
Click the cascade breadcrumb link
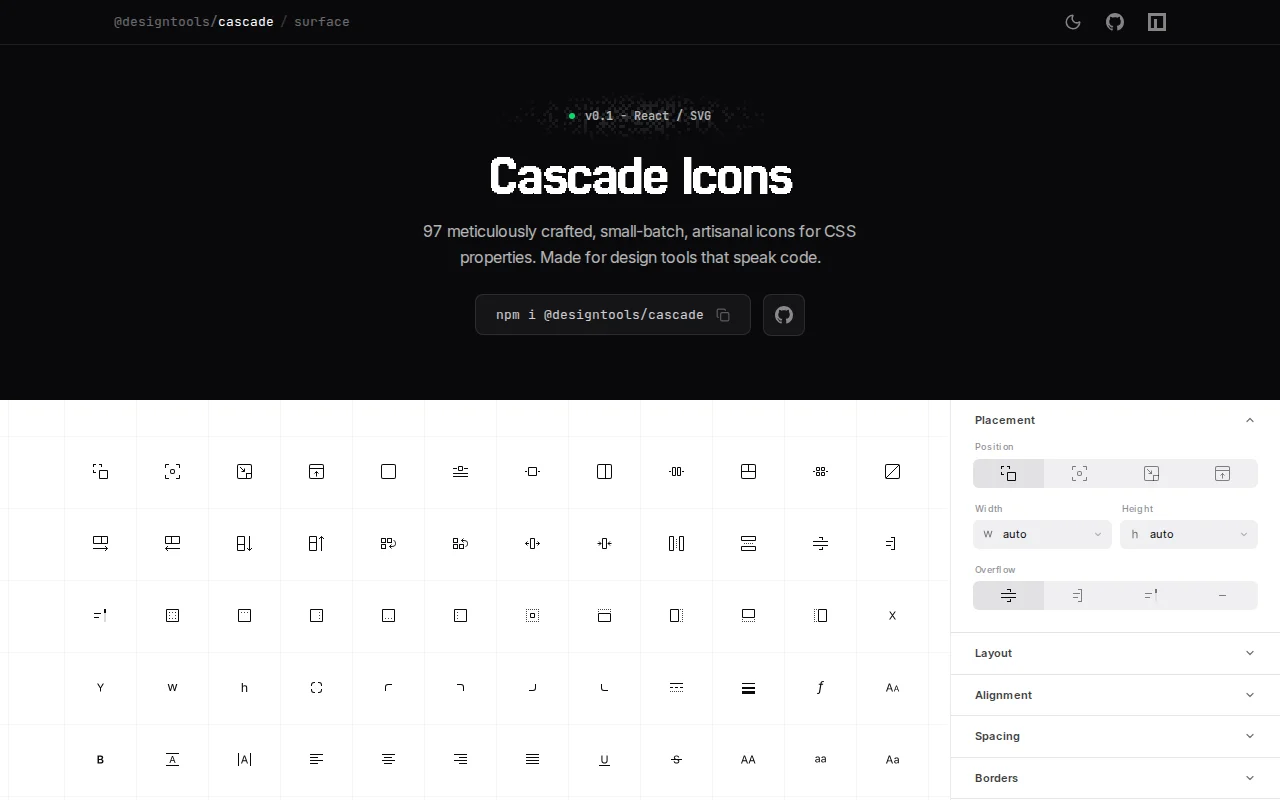246,22
